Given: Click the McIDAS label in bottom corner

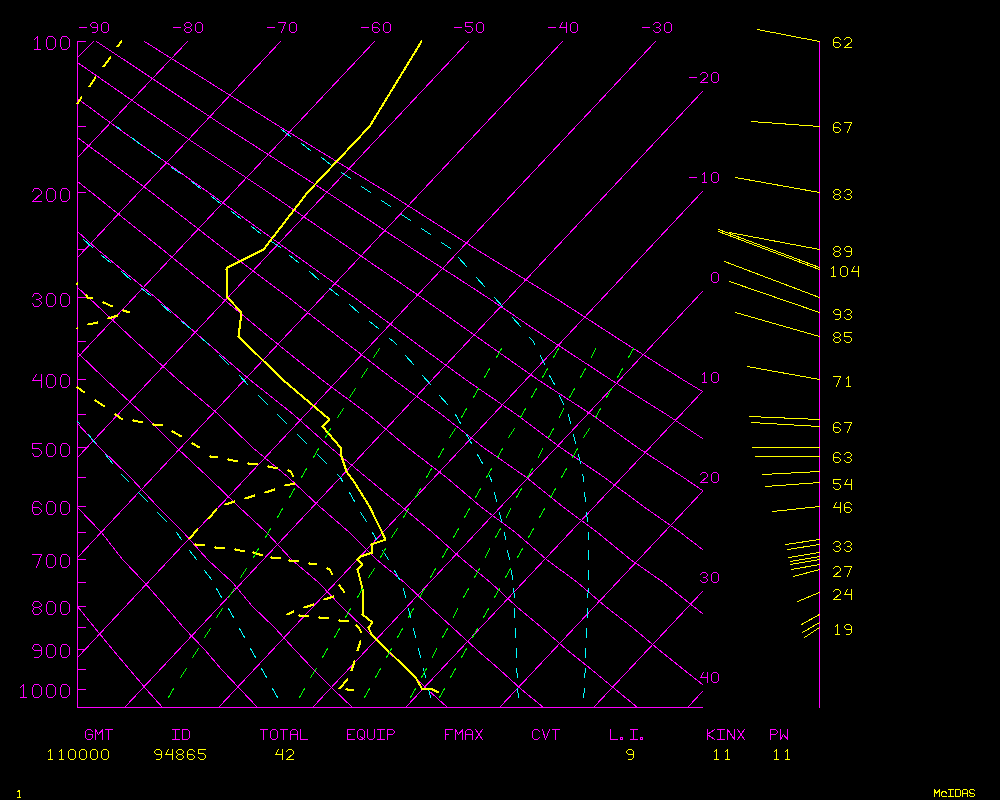Looking at the screenshot, I should pos(954,793).
